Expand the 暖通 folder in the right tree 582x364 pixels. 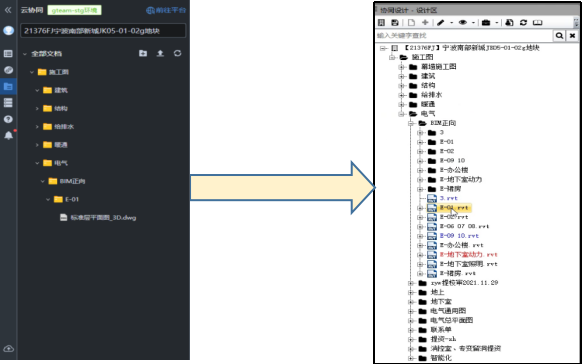click(401, 104)
